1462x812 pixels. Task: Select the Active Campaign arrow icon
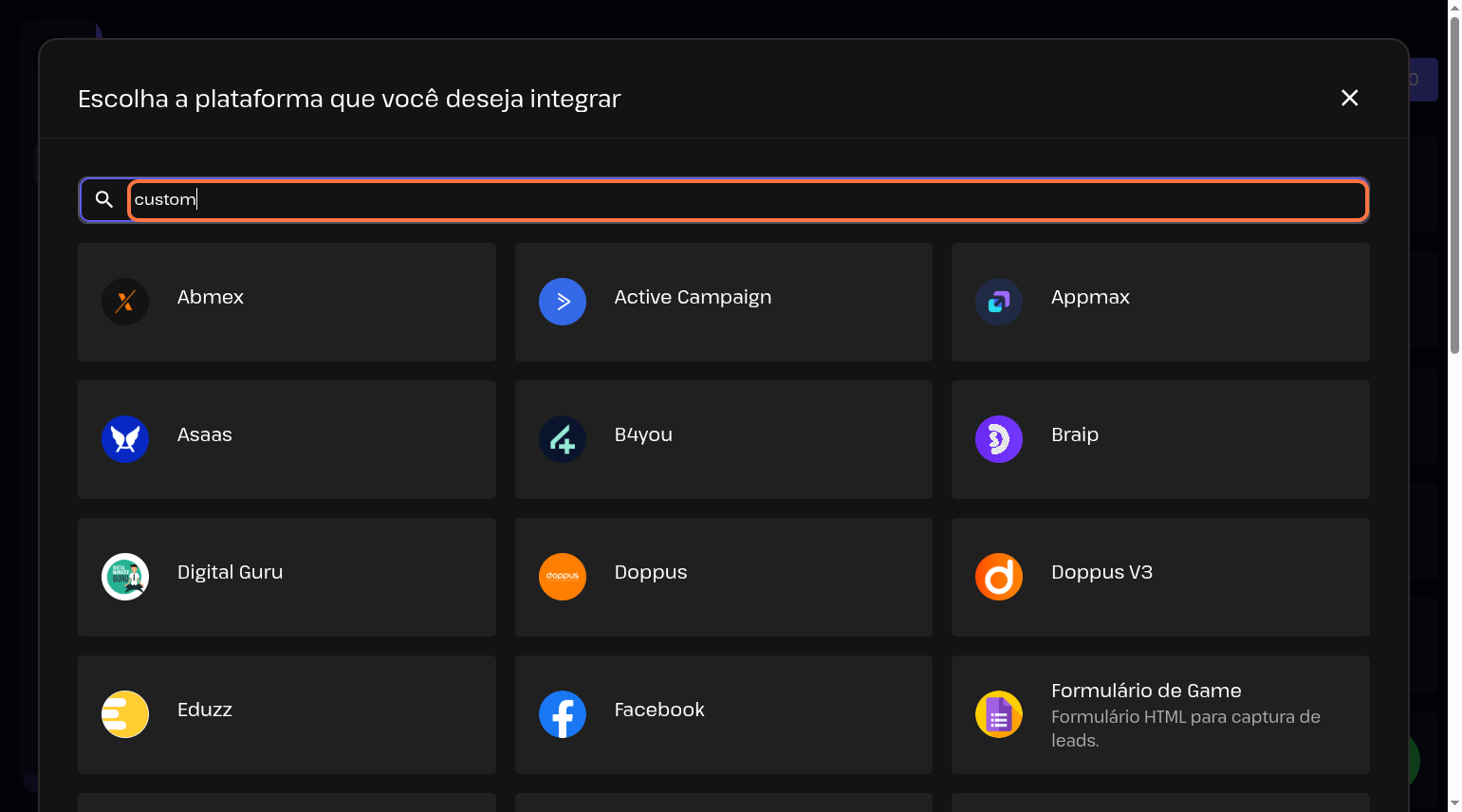[x=563, y=302]
